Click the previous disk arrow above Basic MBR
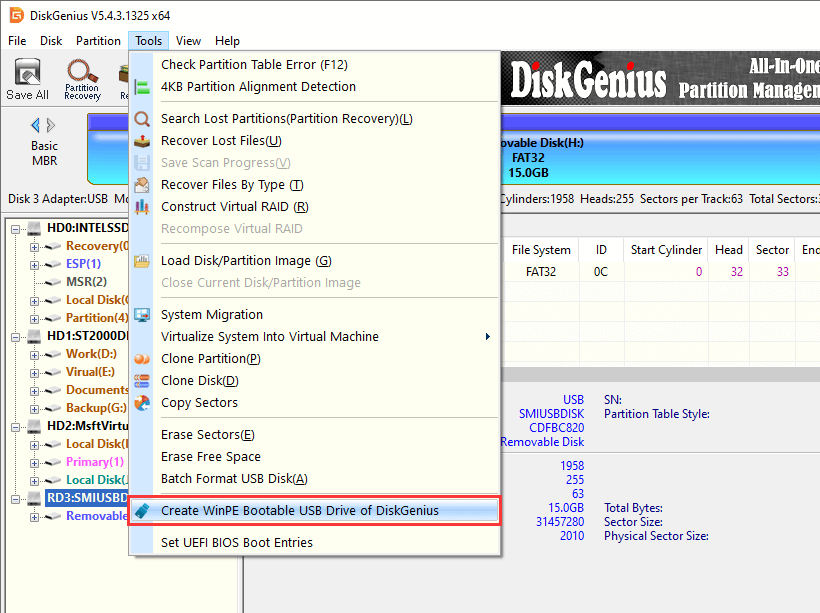This screenshot has width=820, height=613. tap(36, 125)
